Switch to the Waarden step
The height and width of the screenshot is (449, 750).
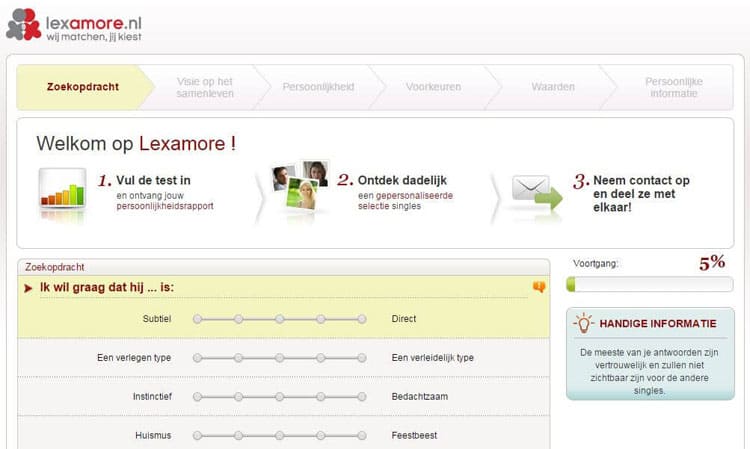coord(553,87)
